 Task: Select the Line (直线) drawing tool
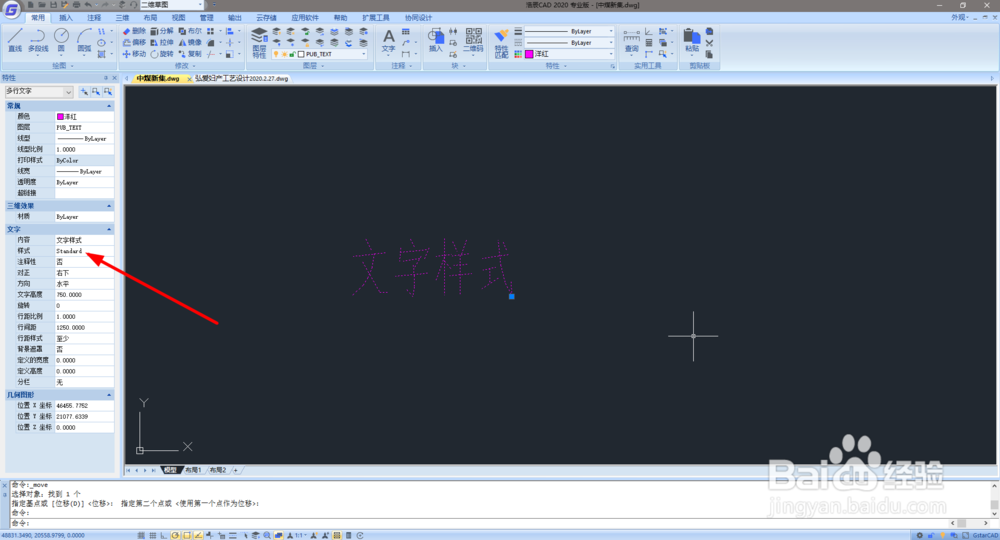click(x=15, y=40)
